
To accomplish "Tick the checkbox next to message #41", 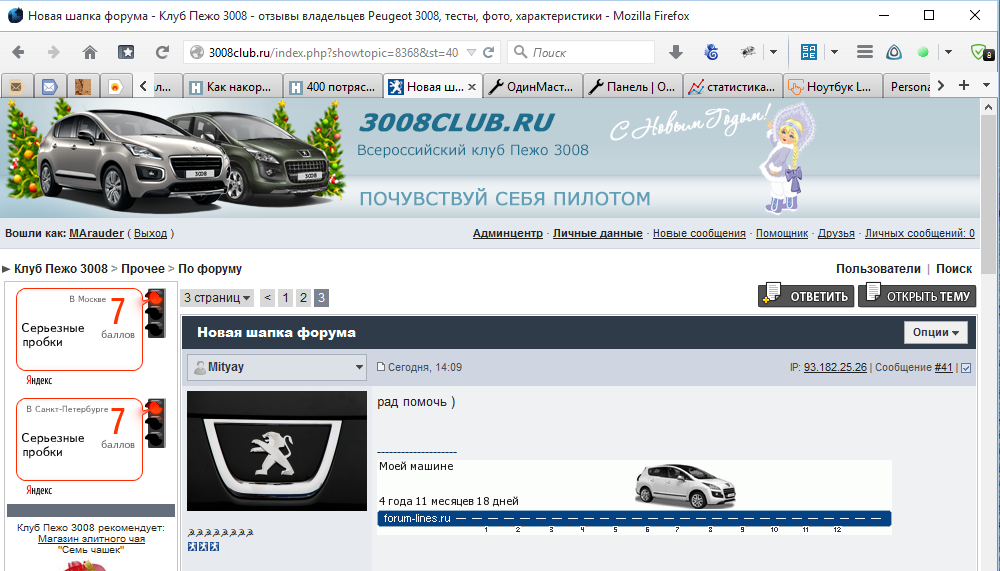I will pyautogui.click(x=965, y=368).
